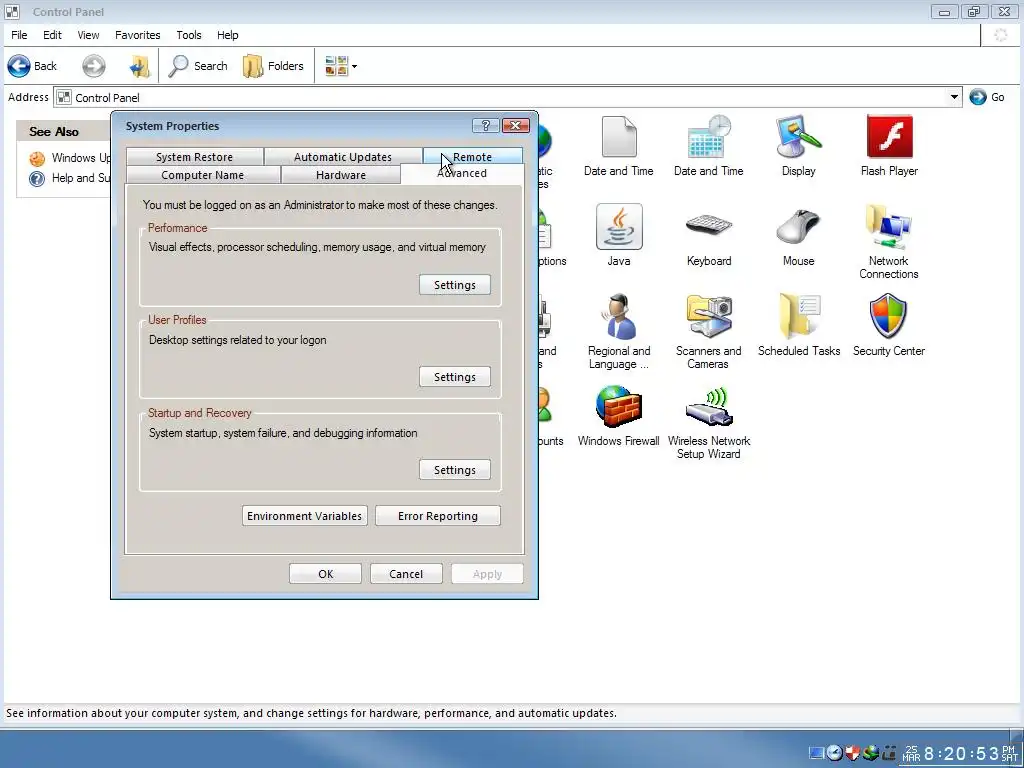Click the Environment Variables button
Screen dimensions: 1024x768
pyautogui.click(x=304, y=516)
